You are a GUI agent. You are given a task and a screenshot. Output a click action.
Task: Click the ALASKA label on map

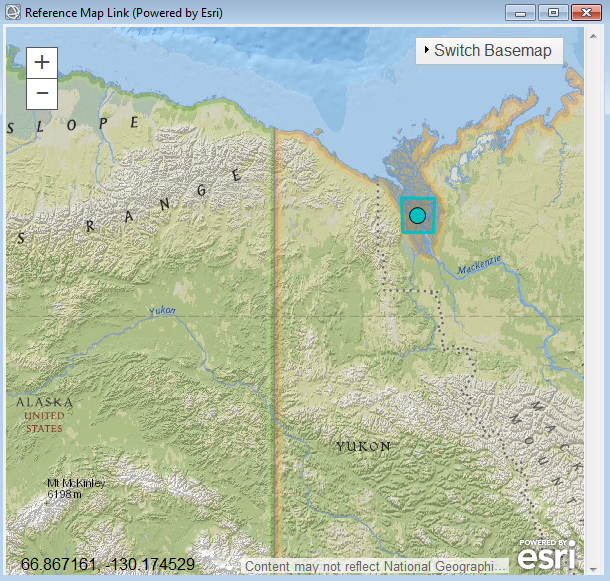44,402
